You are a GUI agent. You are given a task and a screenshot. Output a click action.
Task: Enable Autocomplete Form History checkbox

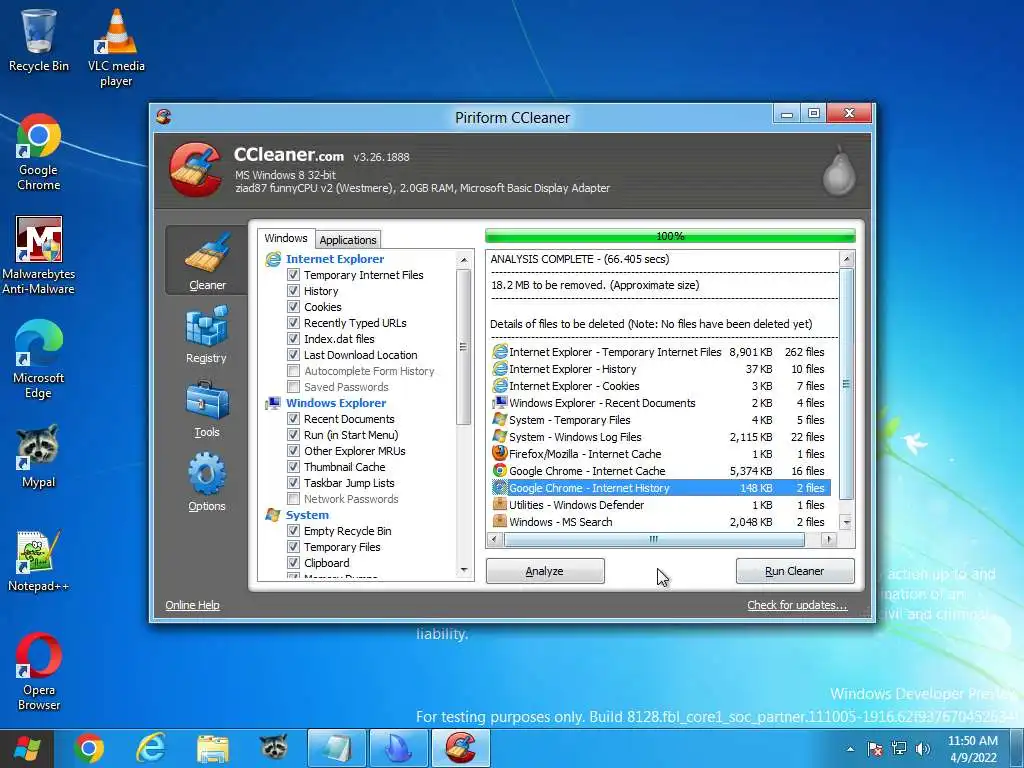pyautogui.click(x=294, y=371)
